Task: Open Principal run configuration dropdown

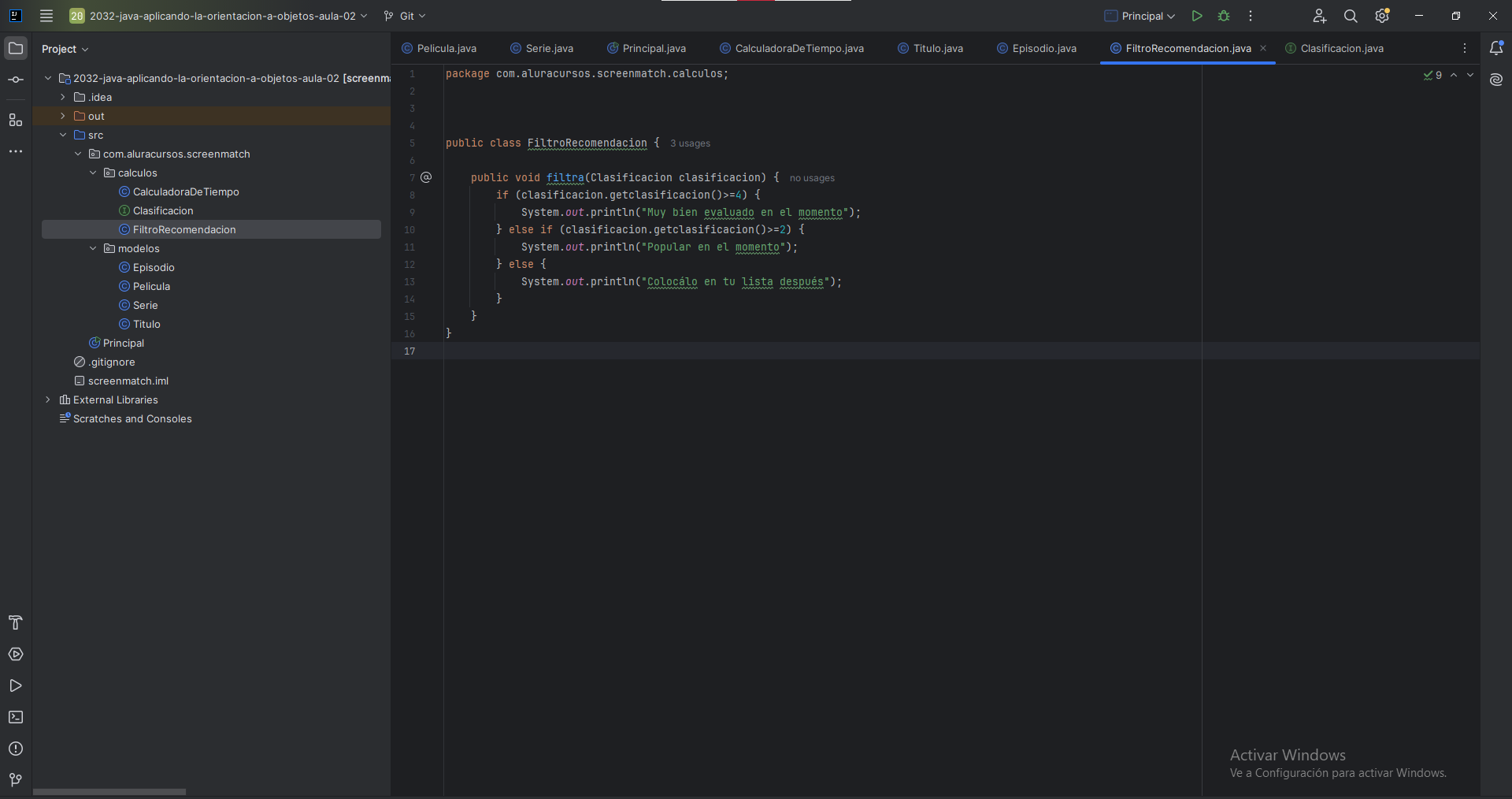Action: (x=1140, y=16)
